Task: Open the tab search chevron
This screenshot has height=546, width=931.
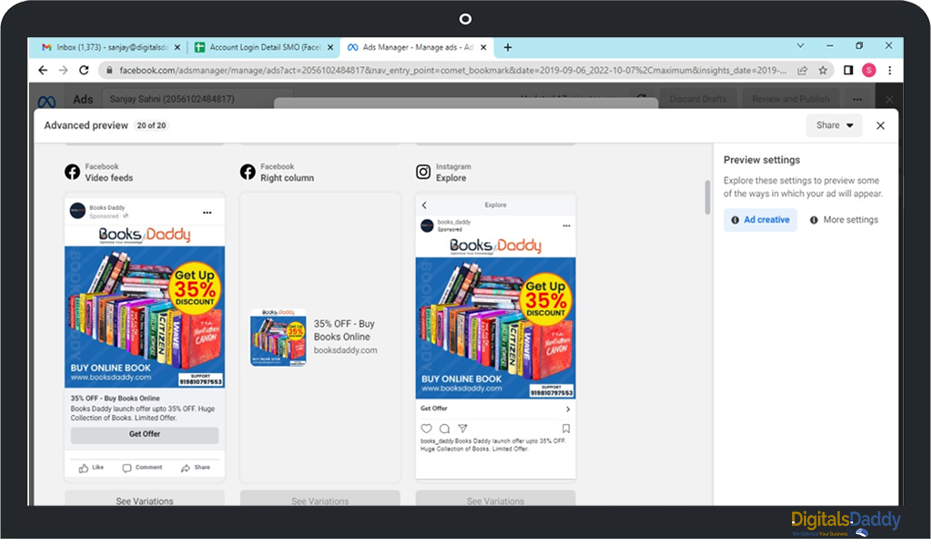Action: pyautogui.click(x=800, y=46)
